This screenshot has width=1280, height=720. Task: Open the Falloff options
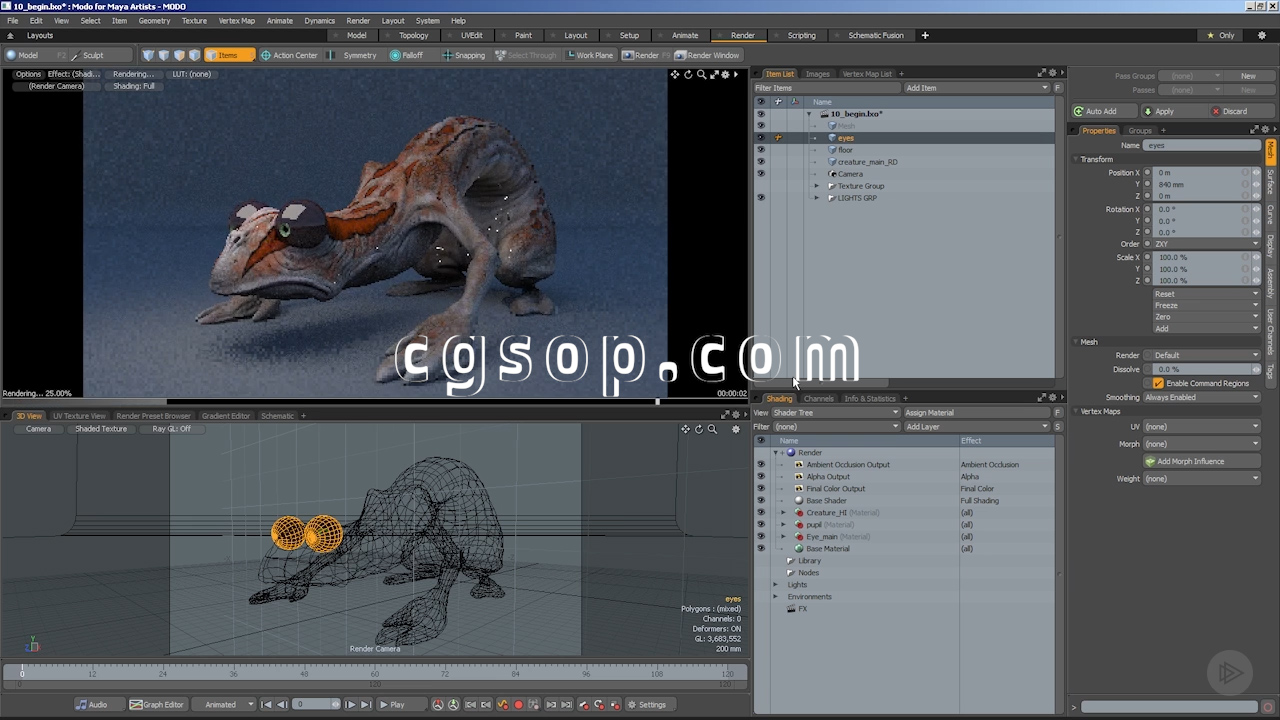(x=406, y=55)
